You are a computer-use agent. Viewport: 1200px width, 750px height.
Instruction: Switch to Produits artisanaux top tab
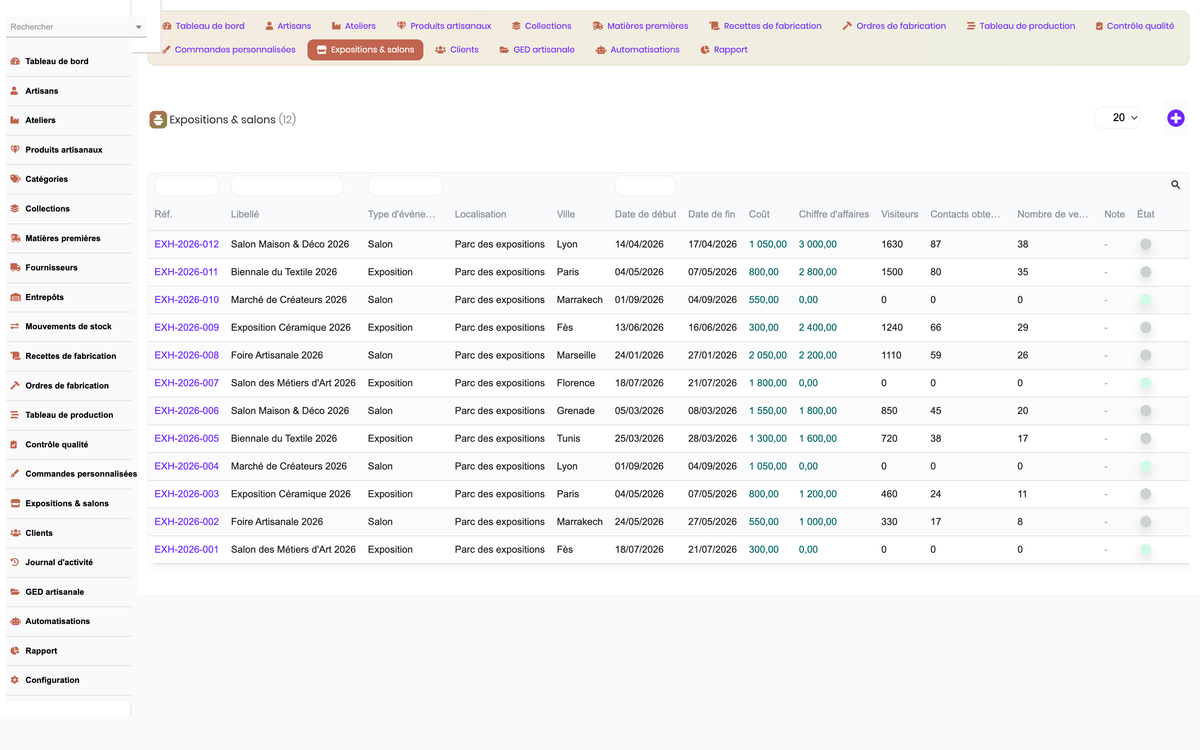pos(444,26)
